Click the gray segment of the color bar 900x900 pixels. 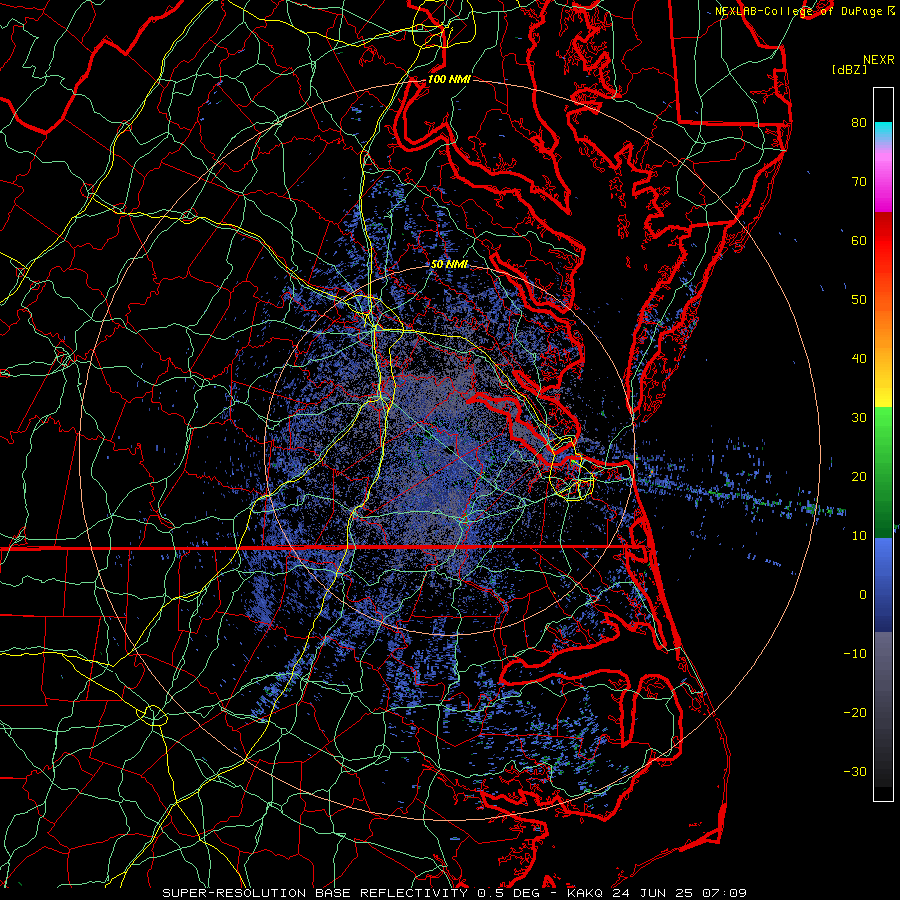883,709
